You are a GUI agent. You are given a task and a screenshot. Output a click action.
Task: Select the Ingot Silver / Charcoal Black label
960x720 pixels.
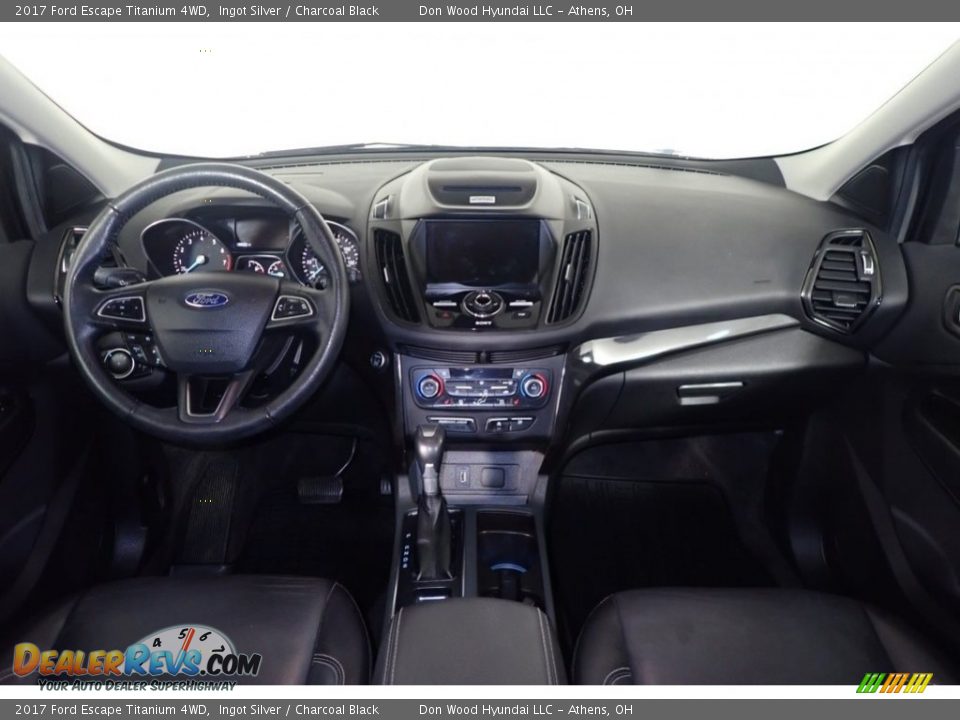pos(299,11)
